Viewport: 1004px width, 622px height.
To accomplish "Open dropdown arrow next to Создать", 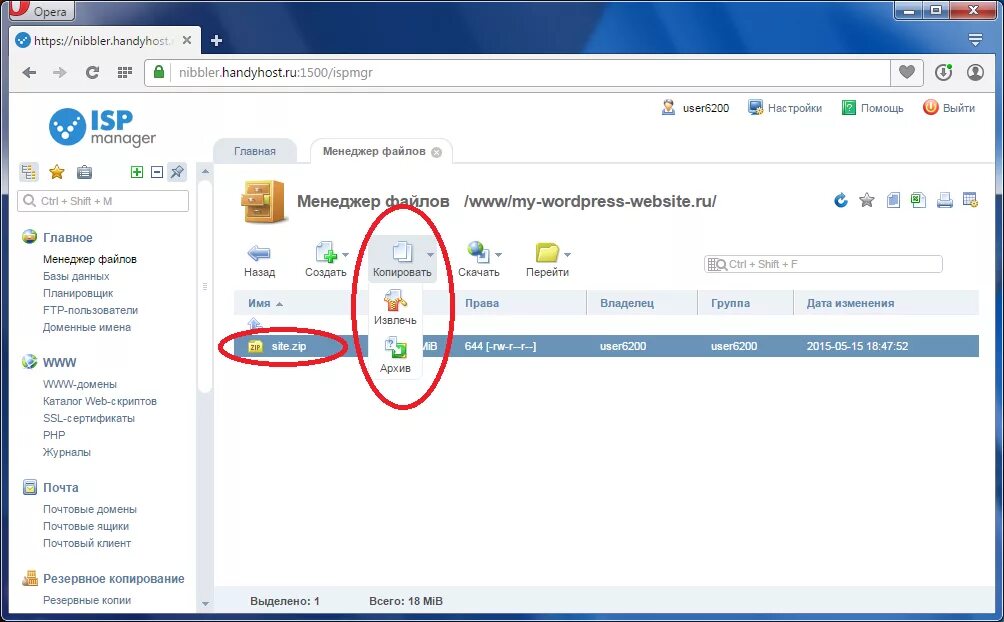I will (346, 255).
